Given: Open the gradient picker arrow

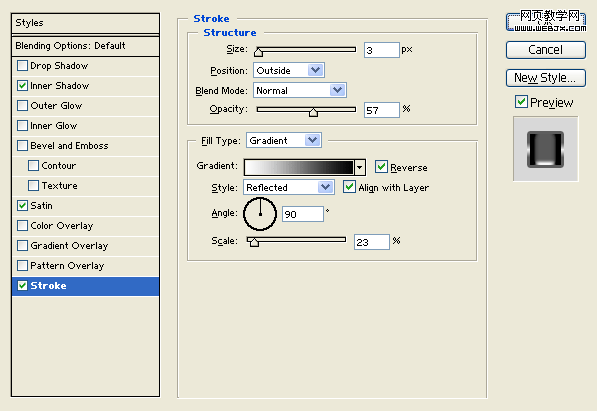Looking at the screenshot, I should pos(359,167).
